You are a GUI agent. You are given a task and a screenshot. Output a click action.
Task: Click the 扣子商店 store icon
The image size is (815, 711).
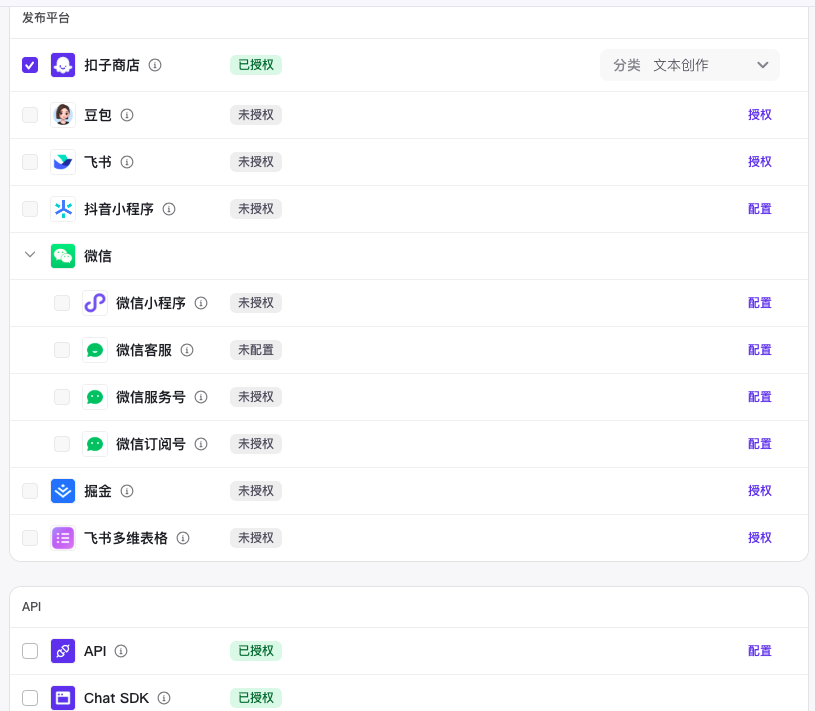coord(63,65)
